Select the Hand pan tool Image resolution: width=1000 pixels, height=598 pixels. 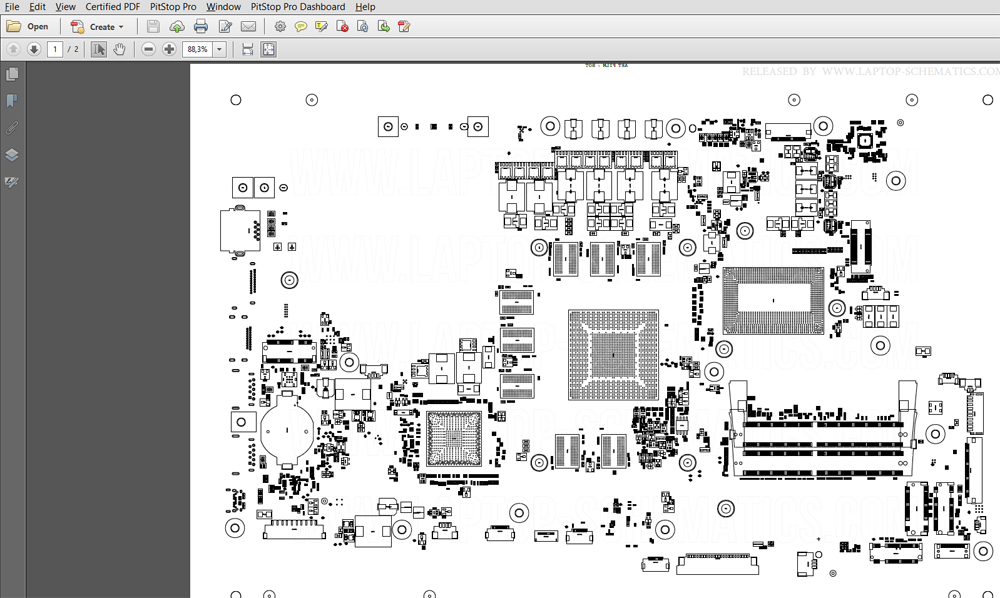pos(119,49)
